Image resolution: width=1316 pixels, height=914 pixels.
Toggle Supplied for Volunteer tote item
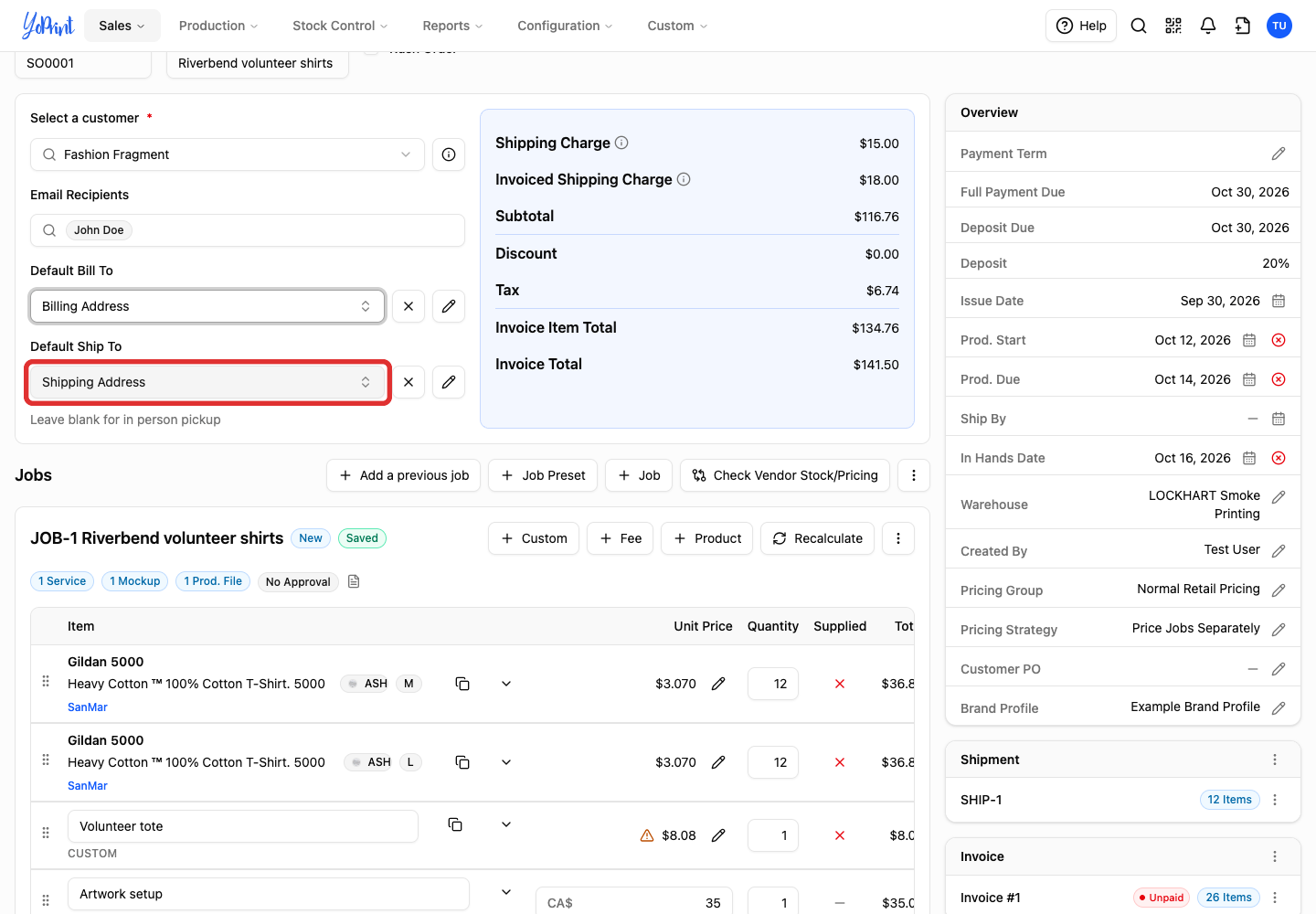point(840,835)
